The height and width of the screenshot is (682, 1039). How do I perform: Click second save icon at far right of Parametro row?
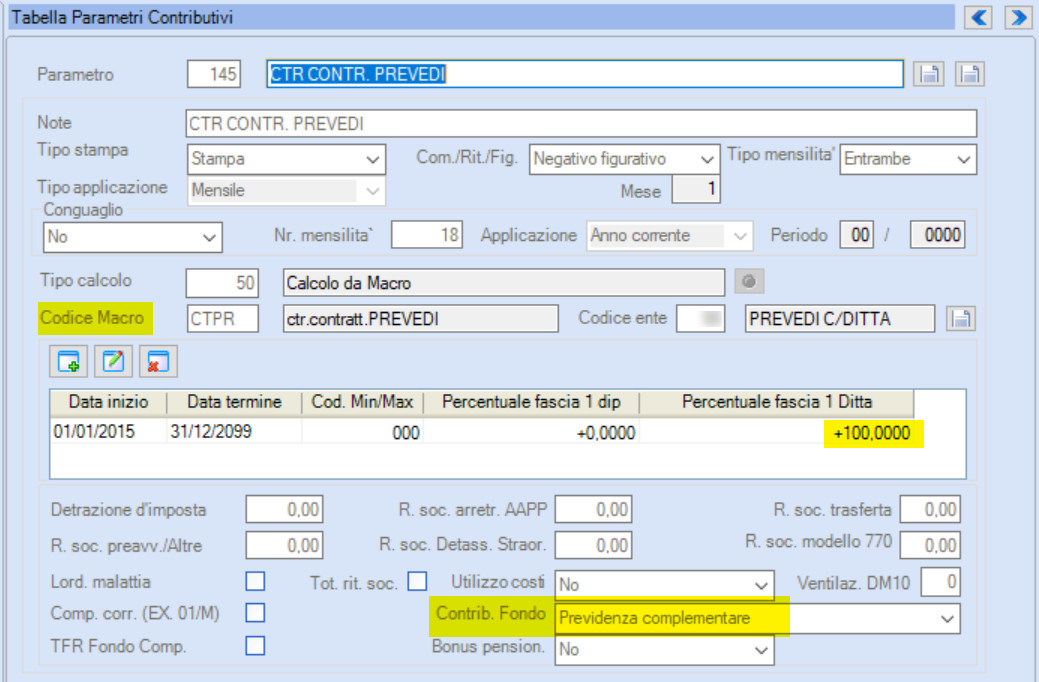[969, 74]
